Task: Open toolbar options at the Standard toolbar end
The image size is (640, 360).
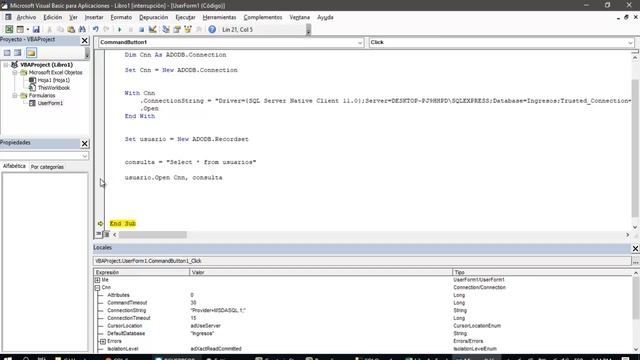Action: point(309,30)
